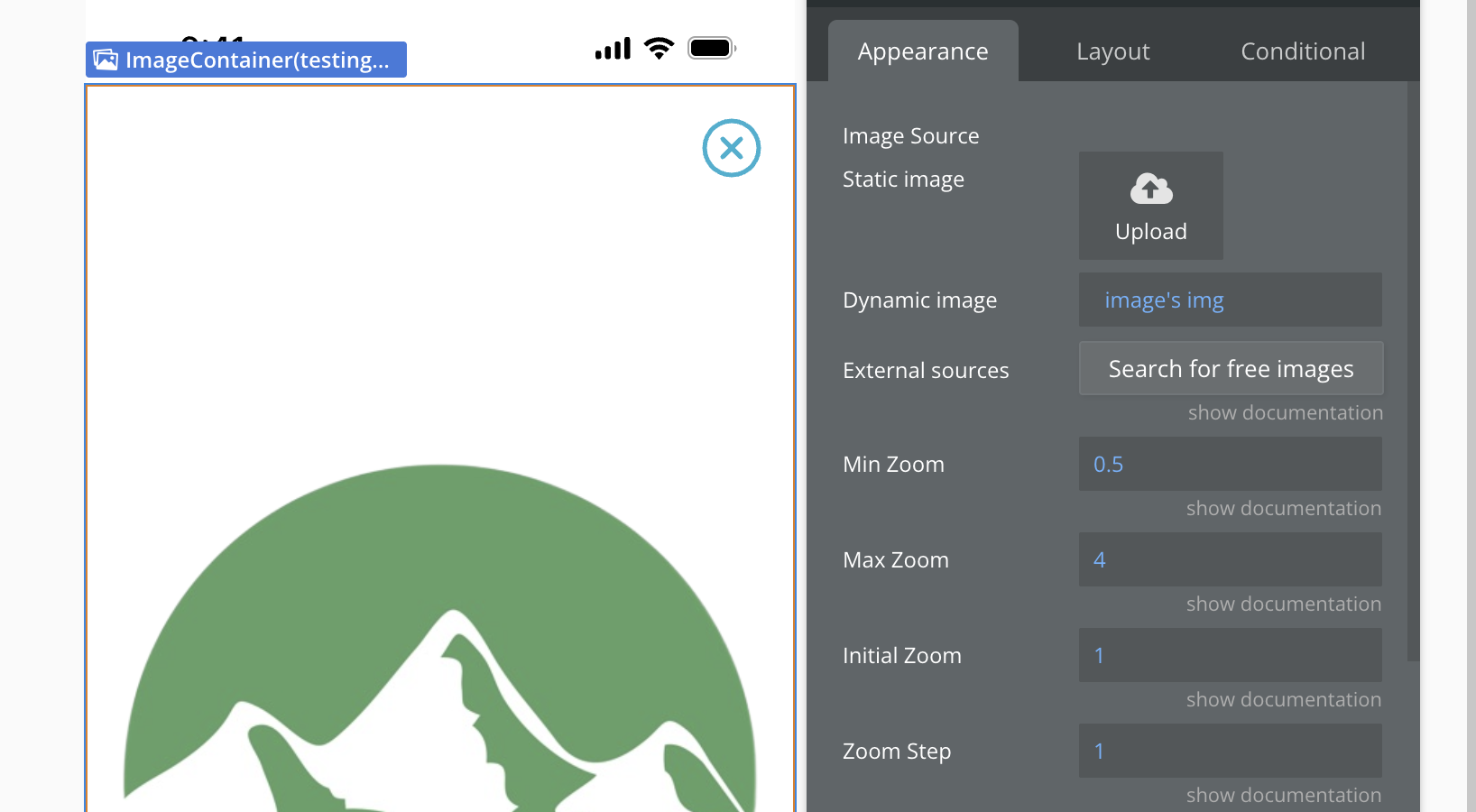Click the image icon in the ImageContainer label
The height and width of the screenshot is (812, 1476).
(x=106, y=60)
